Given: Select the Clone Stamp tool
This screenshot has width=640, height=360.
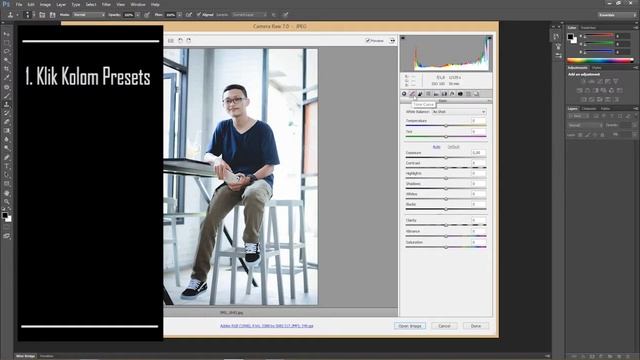Looking at the screenshot, I should coord(7,105).
